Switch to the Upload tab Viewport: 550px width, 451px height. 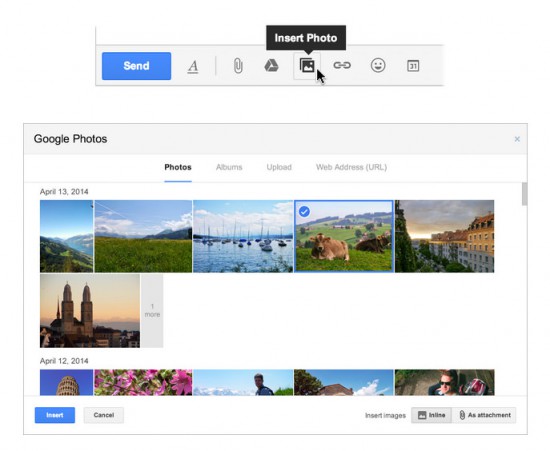click(x=279, y=167)
